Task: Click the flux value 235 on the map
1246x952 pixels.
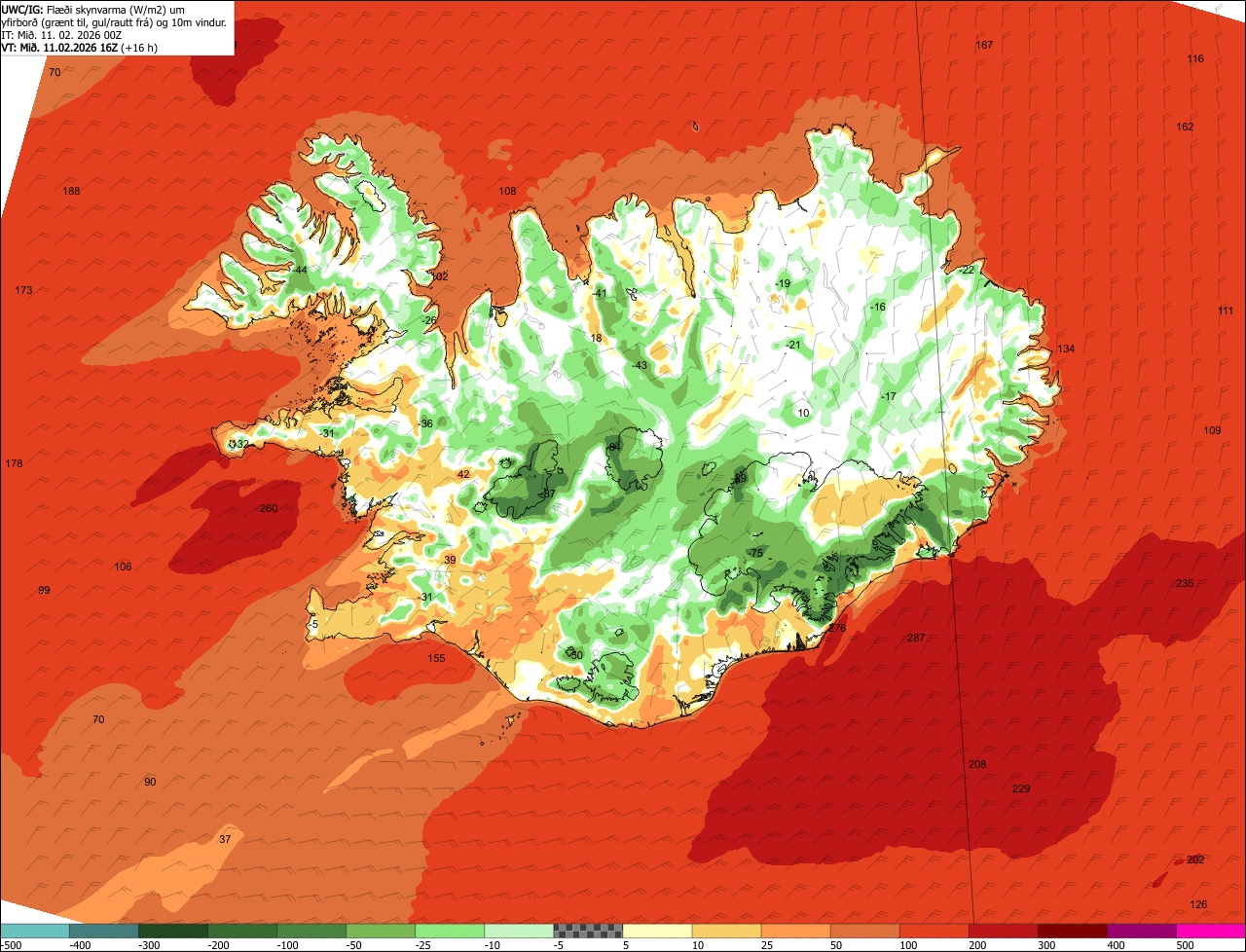Action: click(x=1185, y=584)
